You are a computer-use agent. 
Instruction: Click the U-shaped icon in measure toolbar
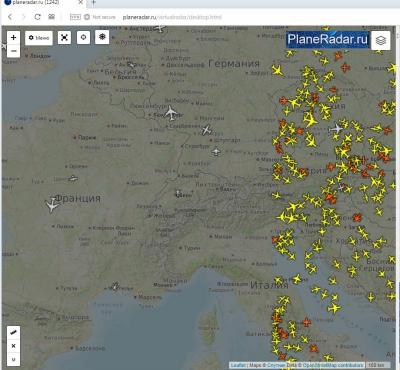[x=13, y=359]
